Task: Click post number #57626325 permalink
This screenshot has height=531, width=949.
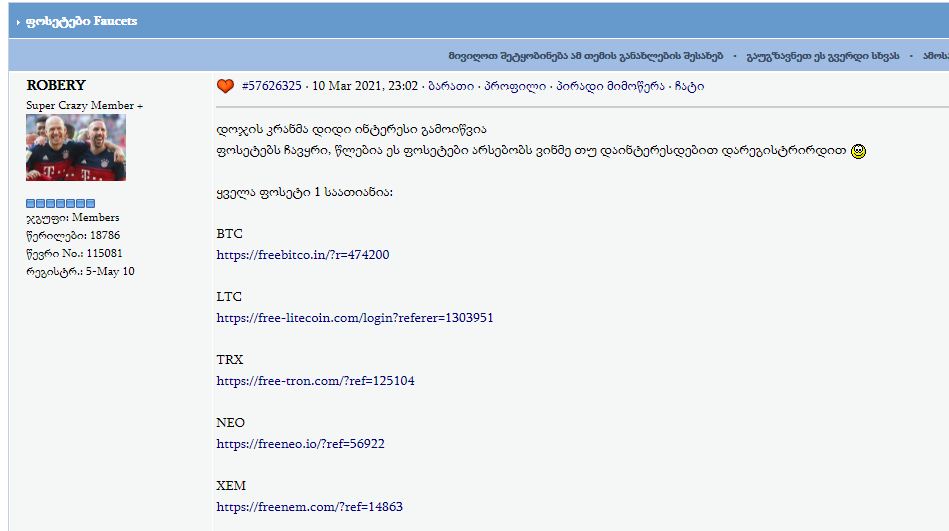Action: coord(271,86)
